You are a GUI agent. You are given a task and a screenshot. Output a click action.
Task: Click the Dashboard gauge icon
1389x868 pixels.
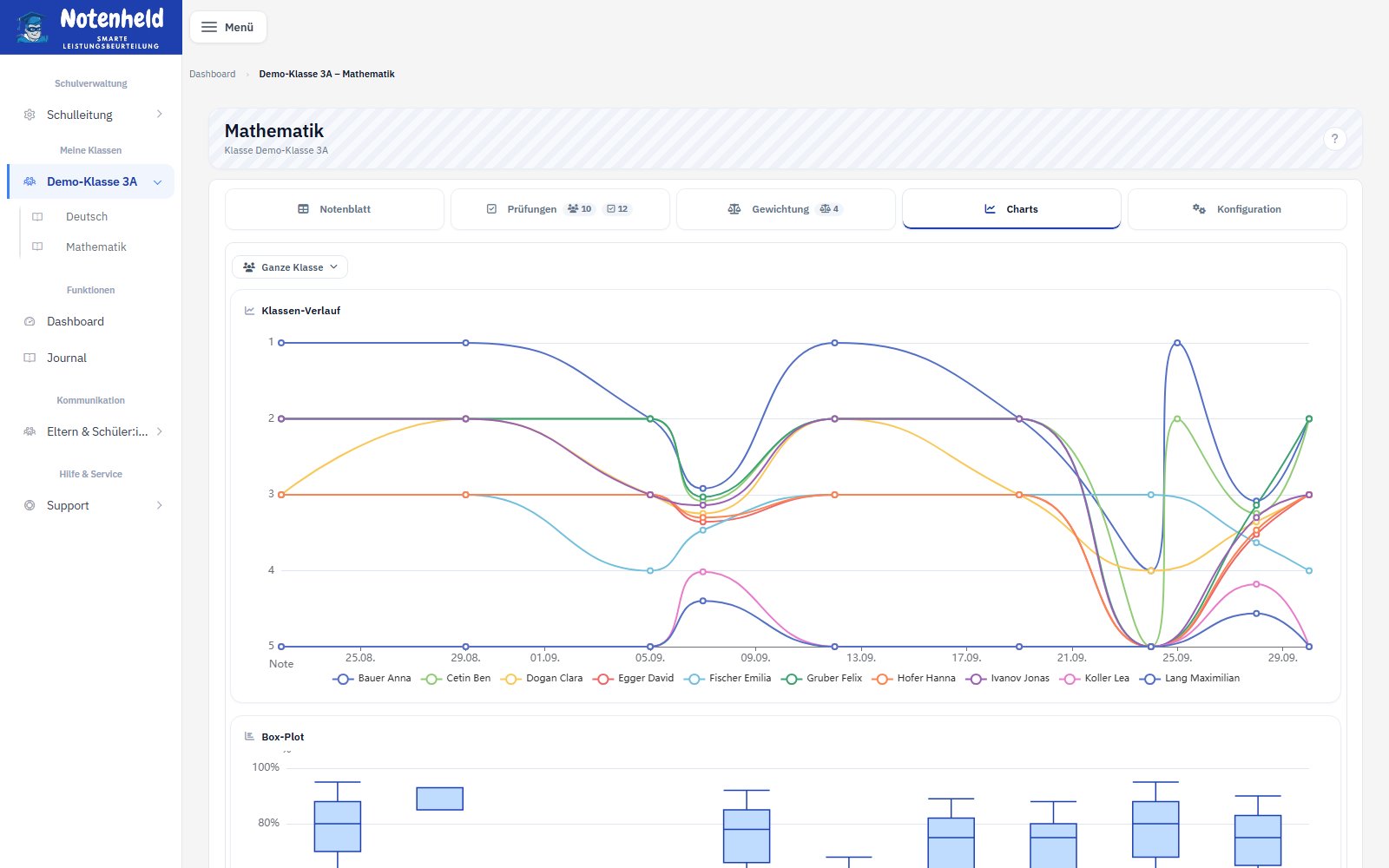pyautogui.click(x=30, y=321)
